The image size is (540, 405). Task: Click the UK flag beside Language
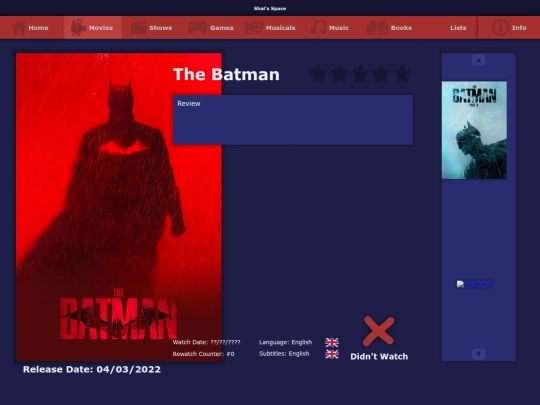coord(332,342)
